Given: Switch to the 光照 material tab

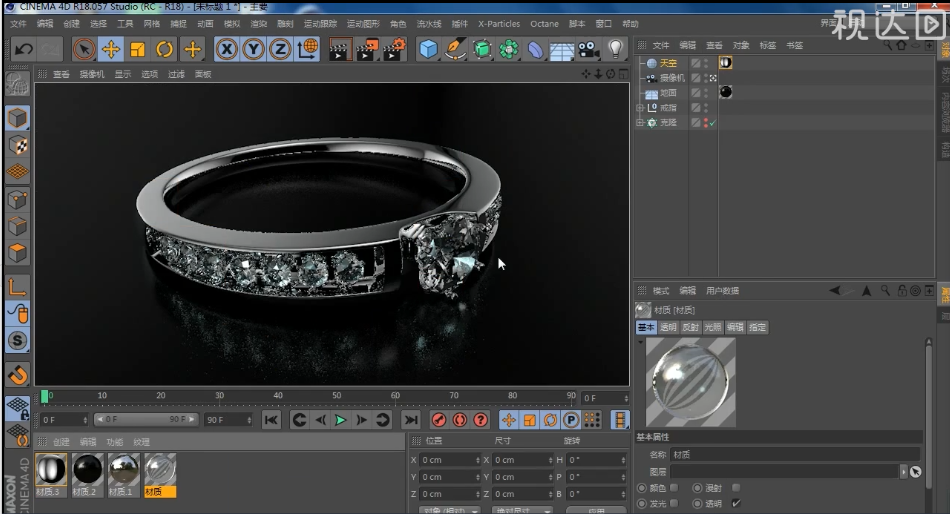Looking at the screenshot, I should point(713,327).
